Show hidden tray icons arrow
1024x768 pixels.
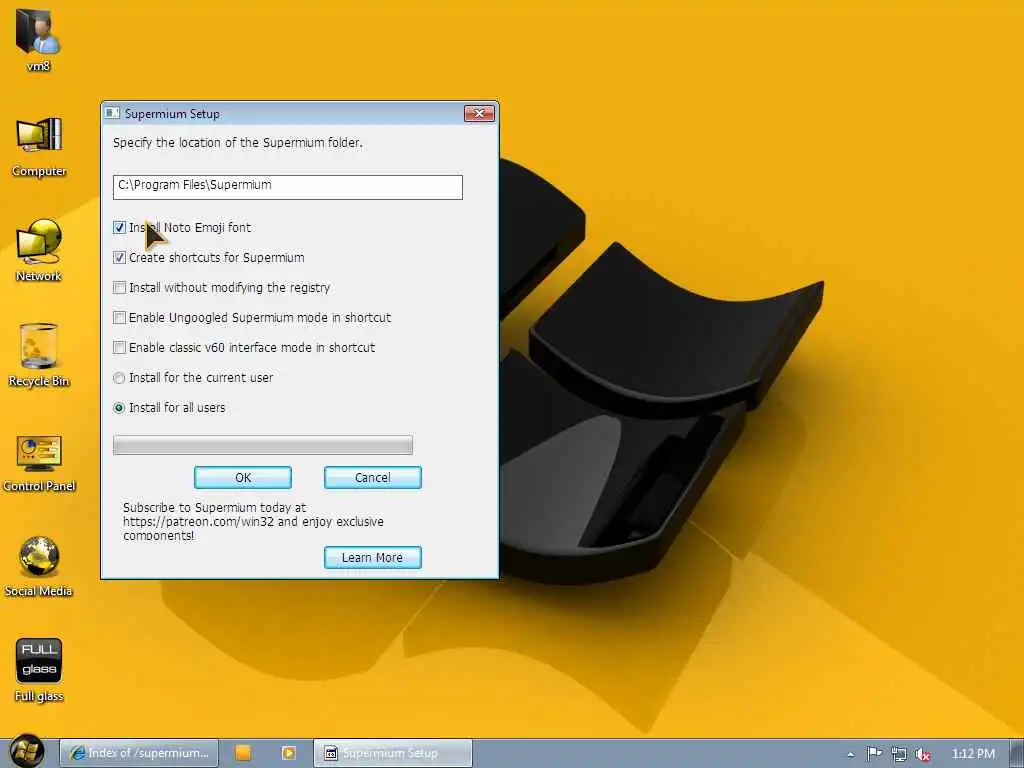tap(850, 754)
